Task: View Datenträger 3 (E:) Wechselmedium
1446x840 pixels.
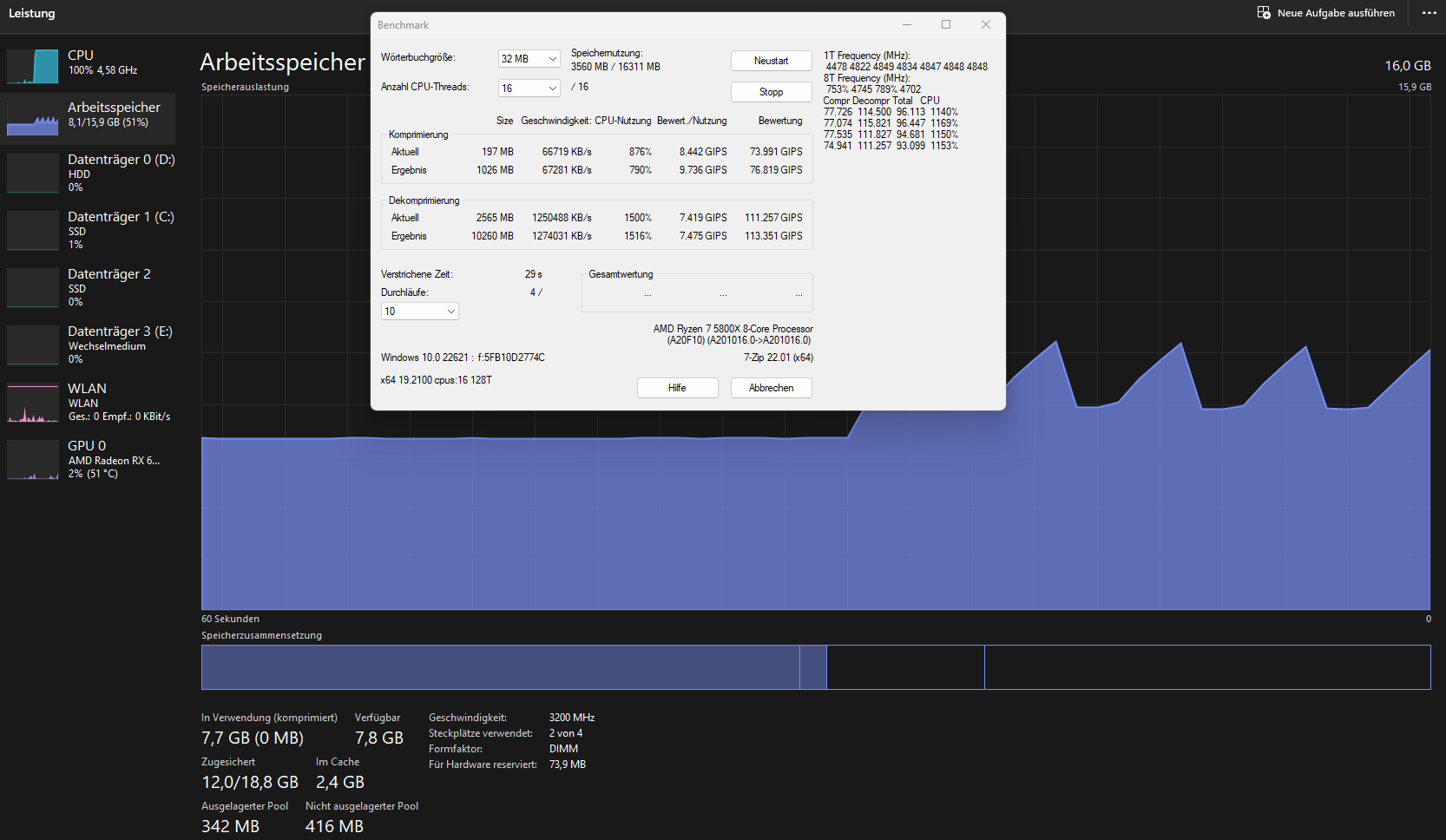Action: [89, 345]
